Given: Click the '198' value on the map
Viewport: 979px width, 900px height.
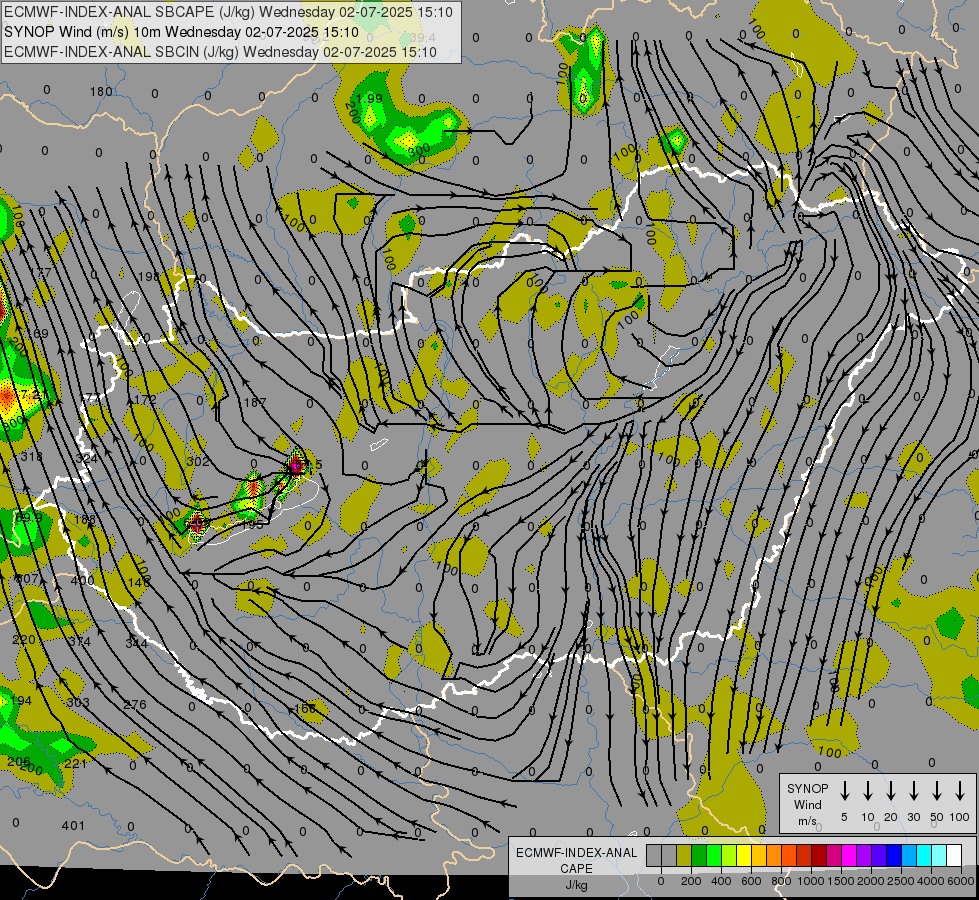Looking at the screenshot, I should pos(149,277).
